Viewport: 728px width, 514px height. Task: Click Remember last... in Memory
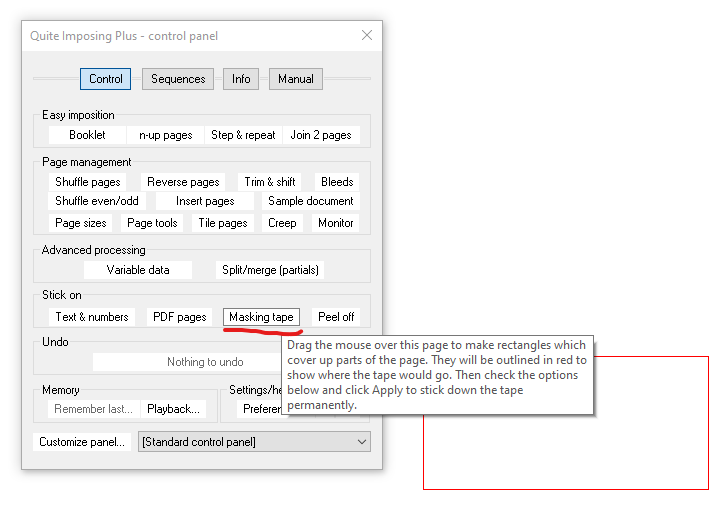[x=93, y=409]
